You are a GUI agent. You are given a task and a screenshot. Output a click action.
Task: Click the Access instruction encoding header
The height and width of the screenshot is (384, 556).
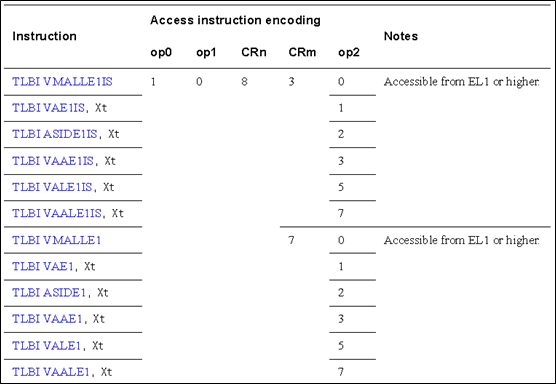click(235, 20)
